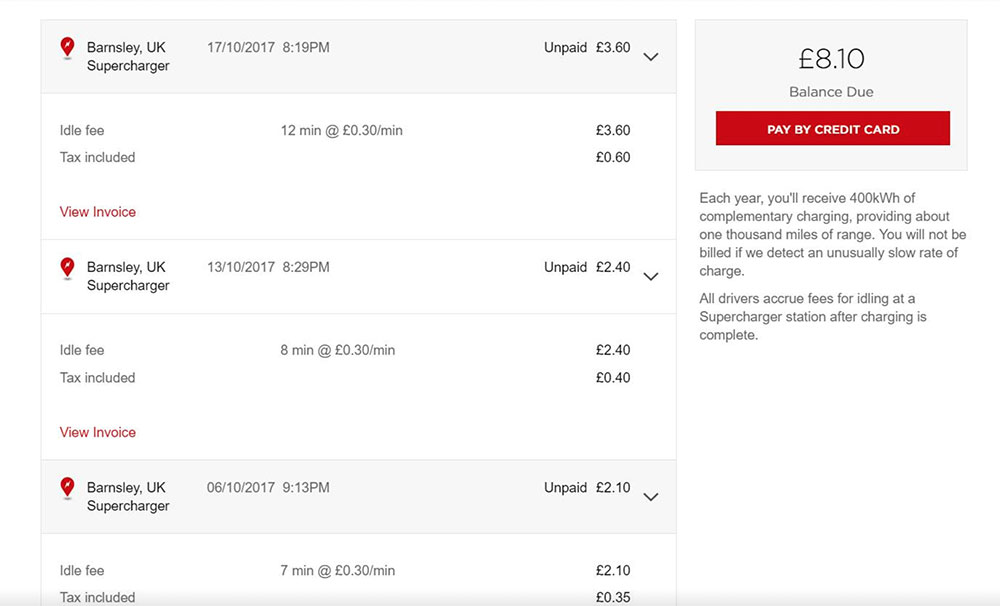This screenshot has height=606, width=1000.
Task: Click the Supercharger pin icon for 06/10/2017
Action: pos(67,487)
